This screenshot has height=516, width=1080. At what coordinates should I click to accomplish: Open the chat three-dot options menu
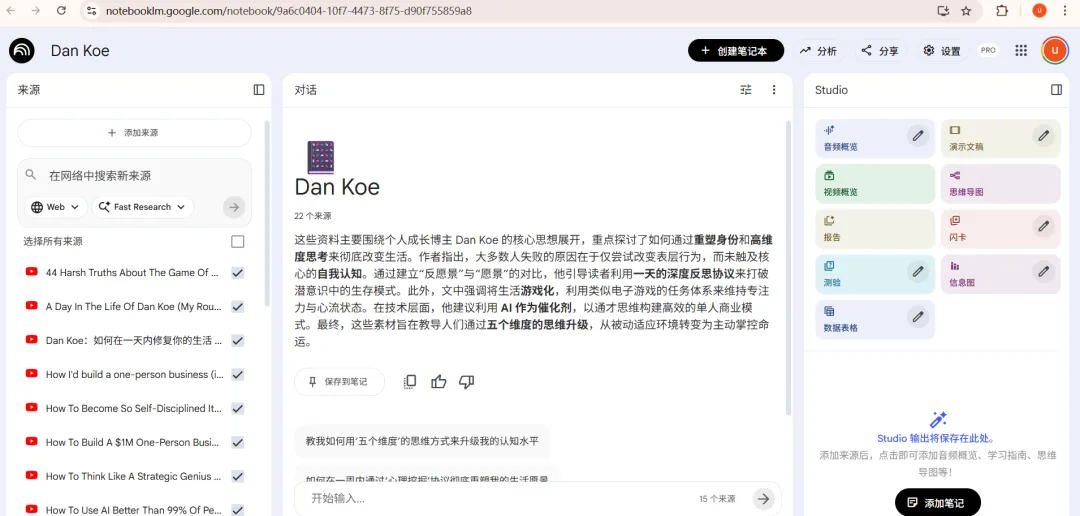tap(774, 90)
